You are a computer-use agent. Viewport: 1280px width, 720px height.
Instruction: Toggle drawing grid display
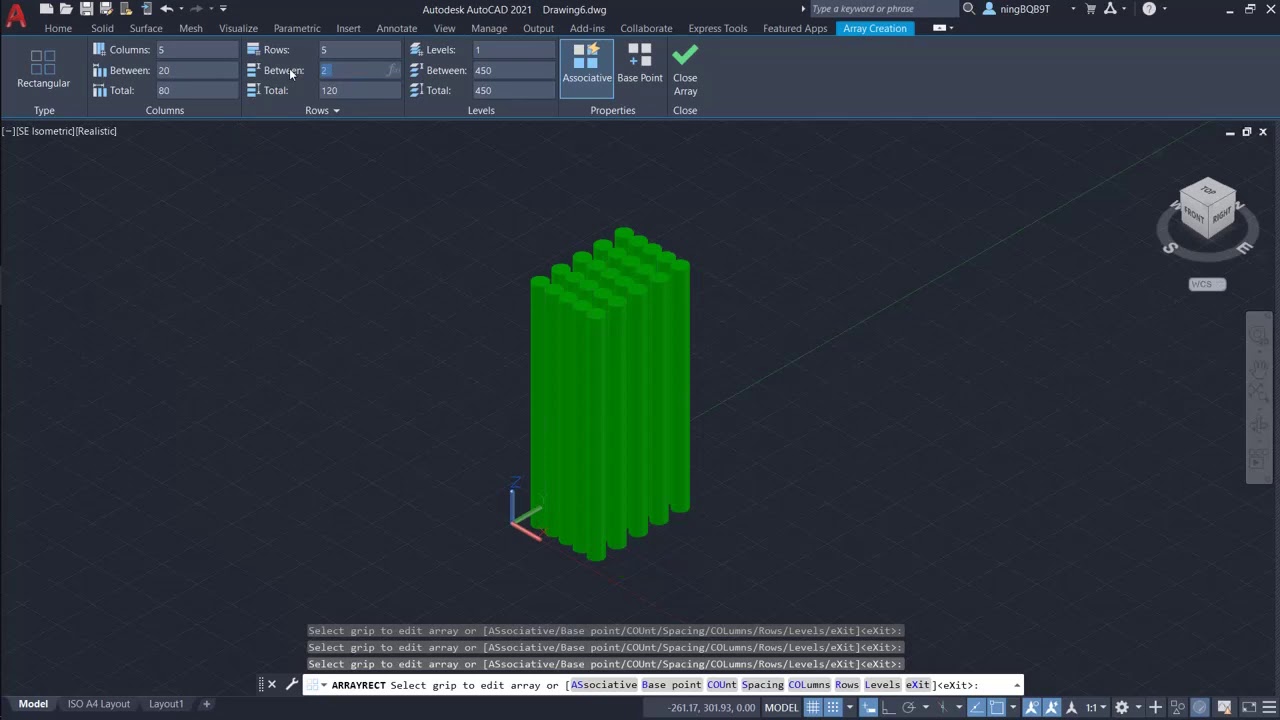pos(813,708)
